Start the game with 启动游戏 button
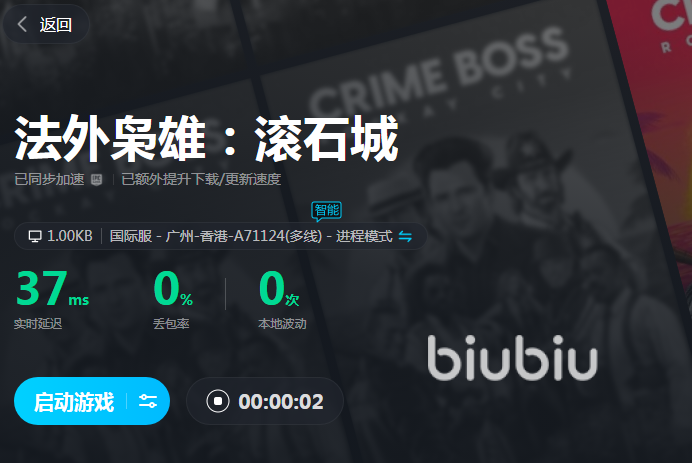 click(74, 402)
